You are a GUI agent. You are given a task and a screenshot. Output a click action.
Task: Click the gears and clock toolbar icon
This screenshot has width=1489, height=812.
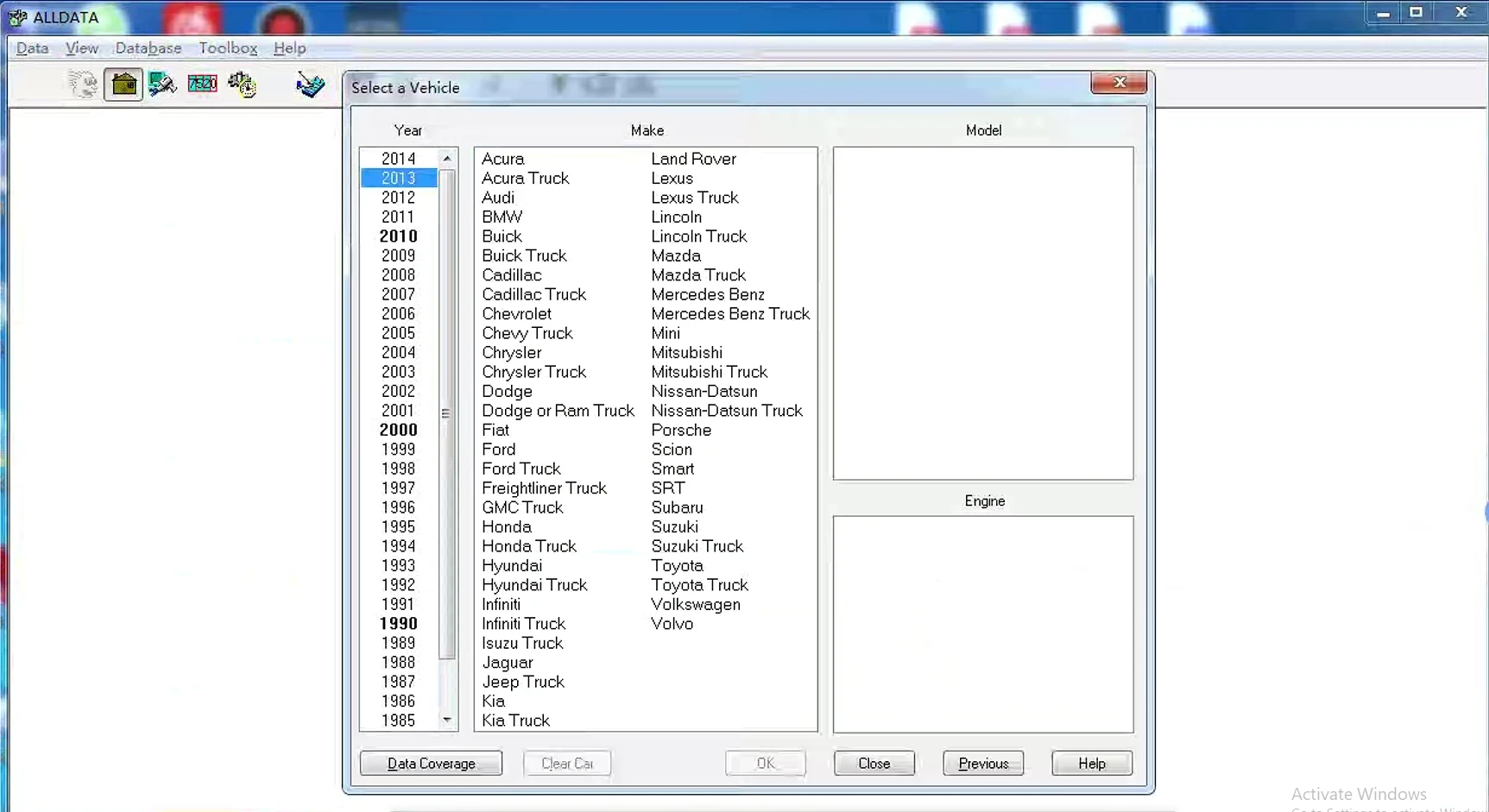[x=242, y=85]
